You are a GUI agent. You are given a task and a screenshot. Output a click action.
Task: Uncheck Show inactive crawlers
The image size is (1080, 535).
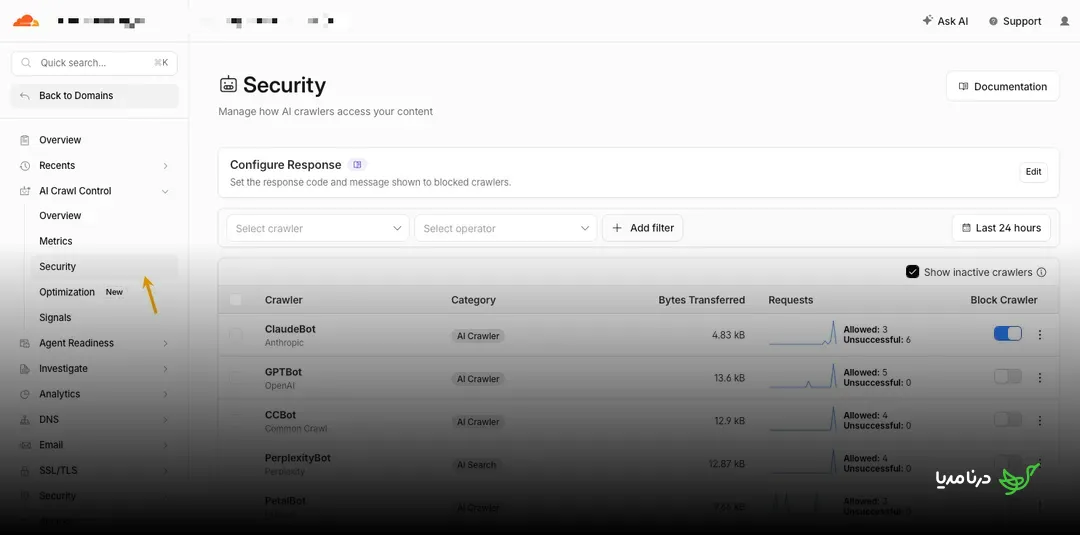coord(913,272)
